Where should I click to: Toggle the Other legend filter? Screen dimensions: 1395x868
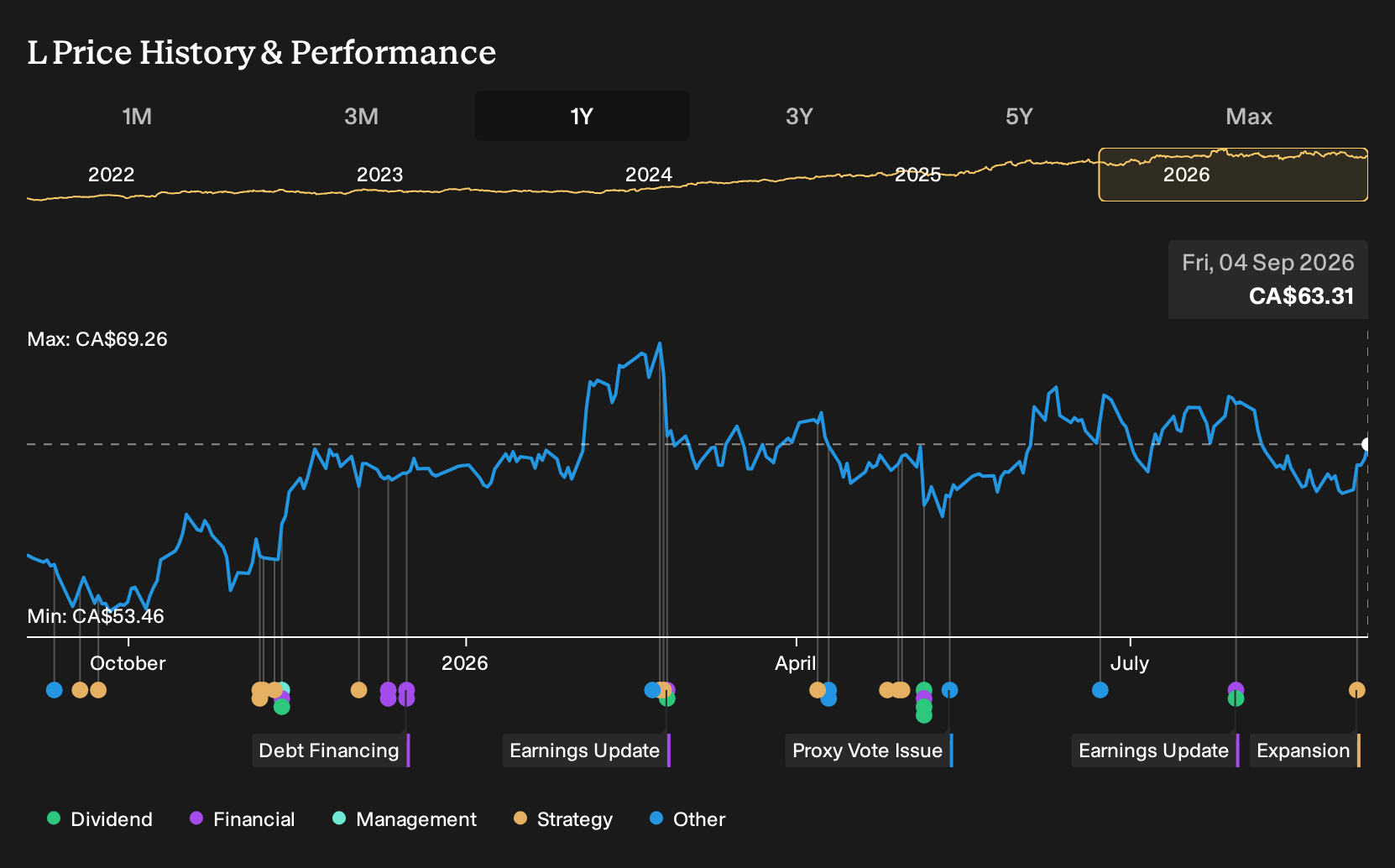click(687, 818)
